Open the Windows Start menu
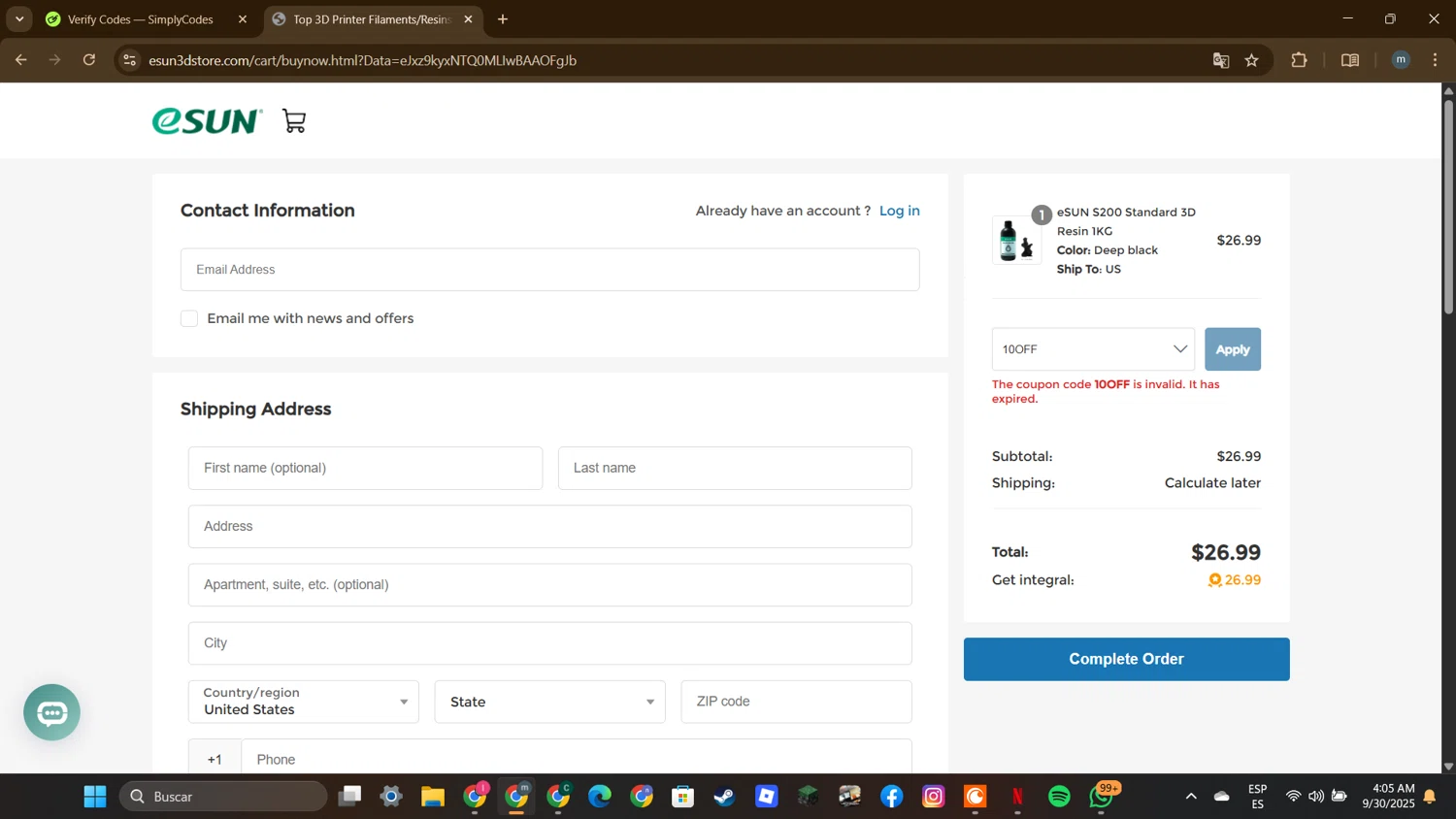The image size is (1456, 819). pos(95,797)
